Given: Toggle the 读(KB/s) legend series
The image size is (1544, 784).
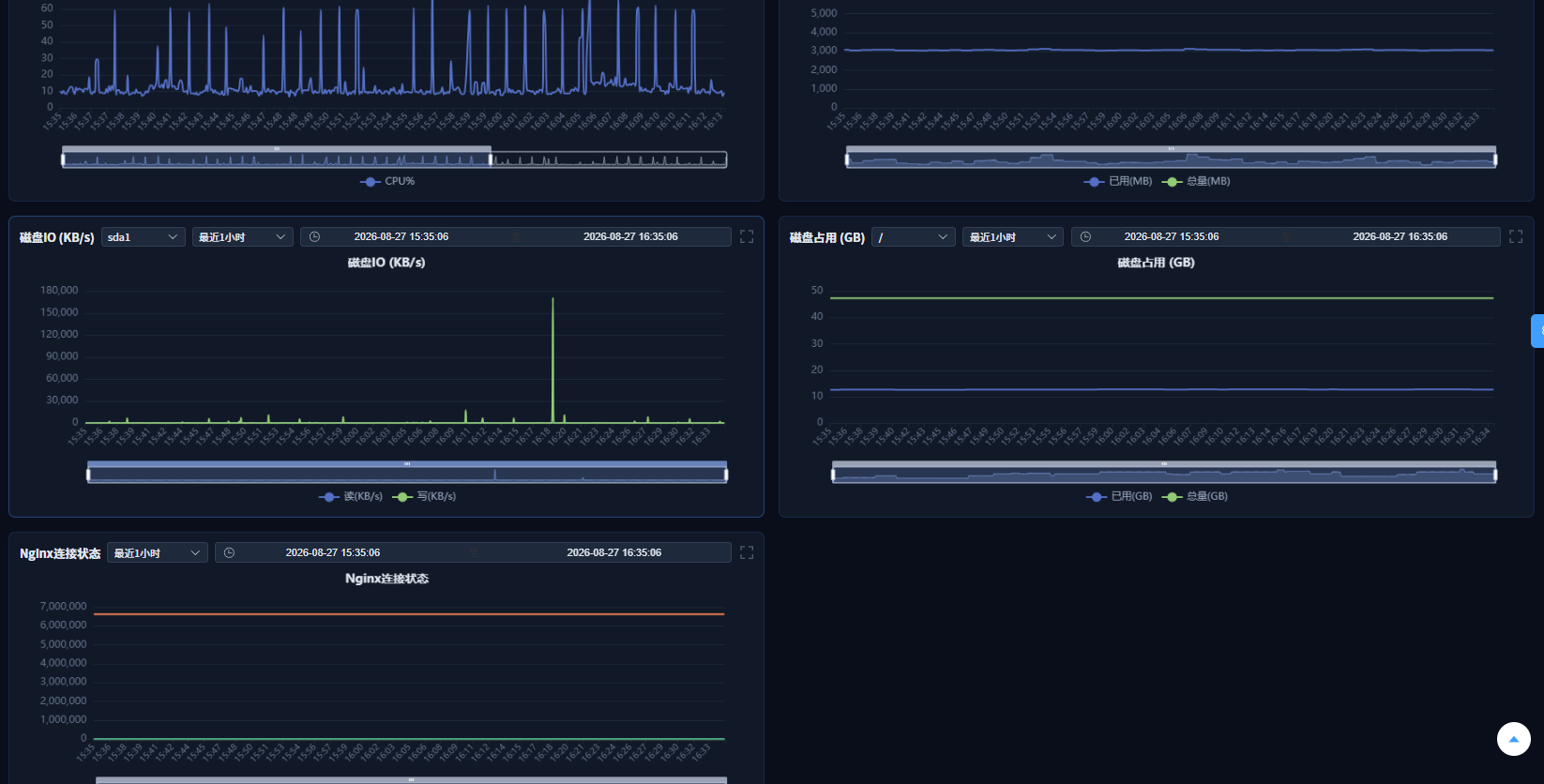Looking at the screenshot, I should click(x=351, y=497).
